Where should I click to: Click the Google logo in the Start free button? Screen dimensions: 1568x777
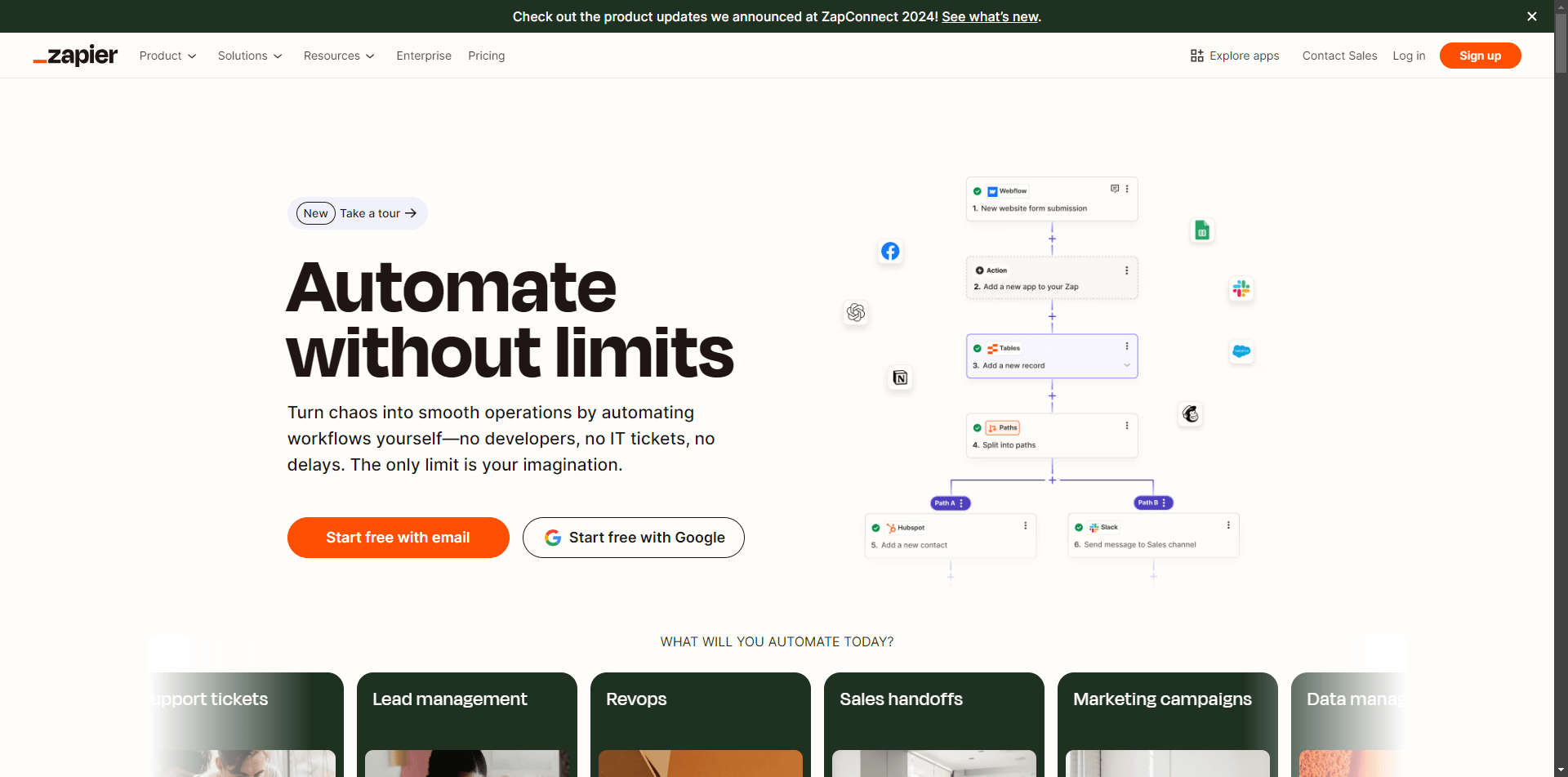553,538
